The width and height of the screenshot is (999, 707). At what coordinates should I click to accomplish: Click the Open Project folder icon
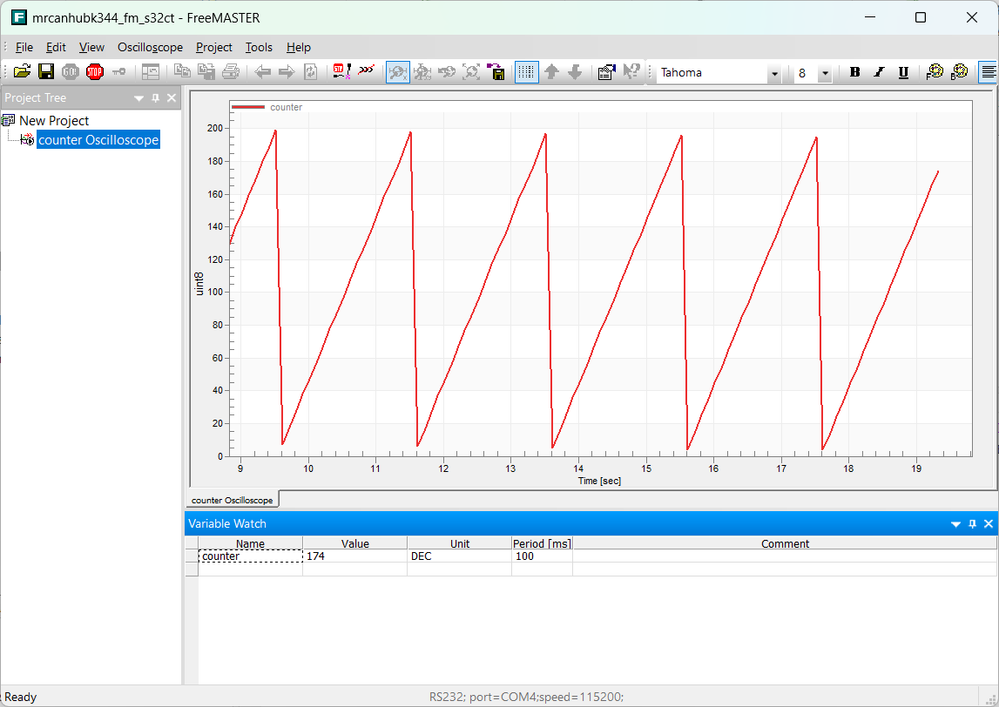22,72
